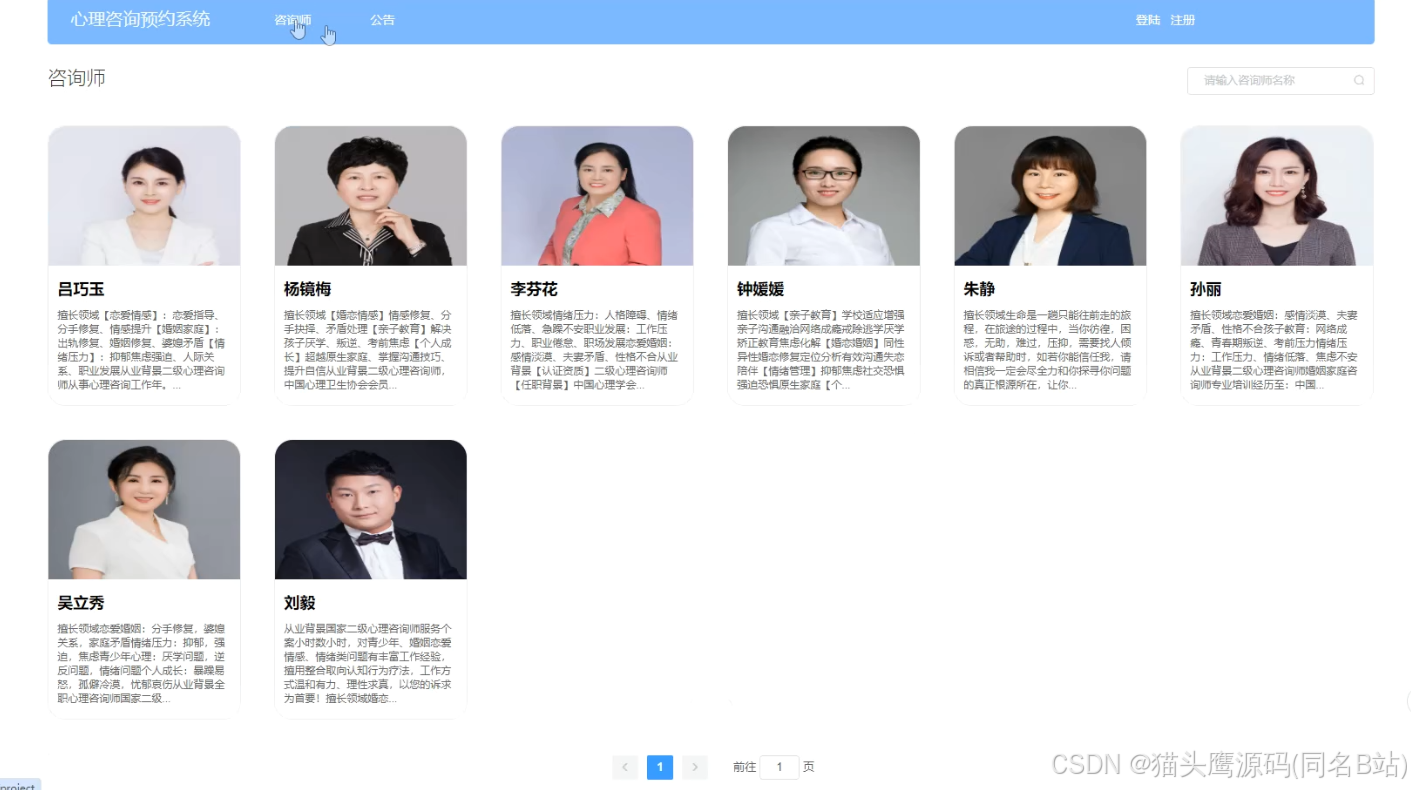
Task: Click the 注册 link
Action: pyautogui.click(x=1183, y=20)
